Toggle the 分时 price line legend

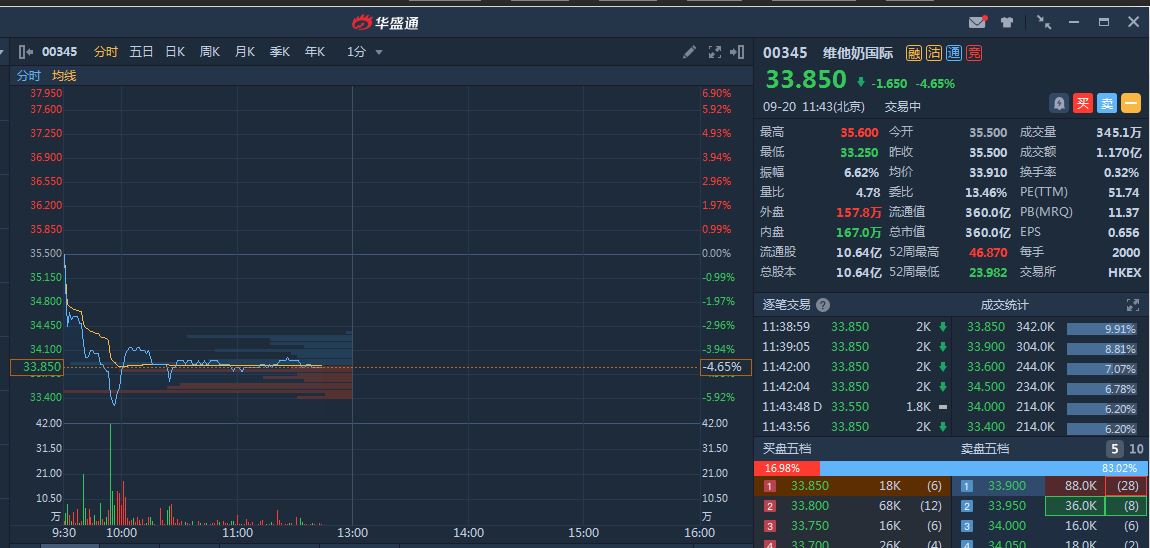point(29,76)
